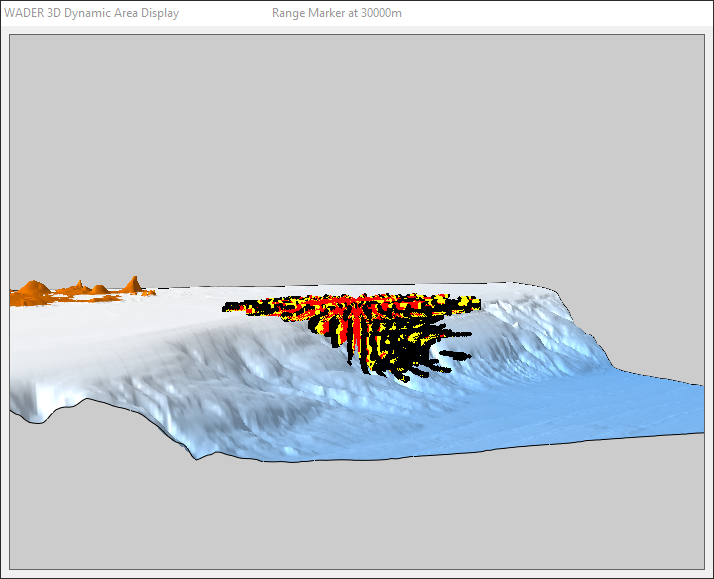Click the isolated black blob right of coverage
Image resolution: width=714 pixels, height=579 pixels.
pyautogui.click(x=455, y=354)
